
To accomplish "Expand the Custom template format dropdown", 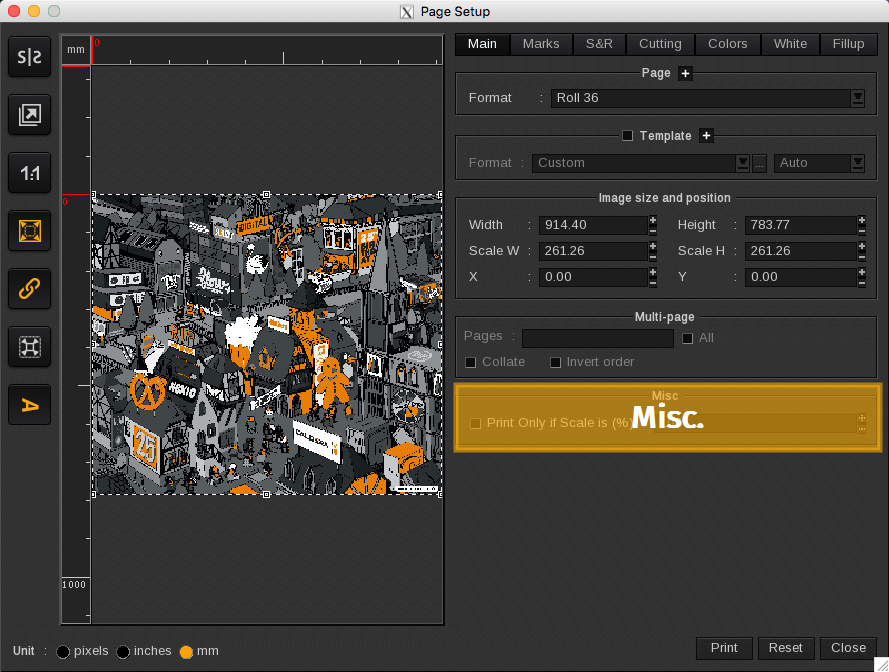I will pos(742,163).
